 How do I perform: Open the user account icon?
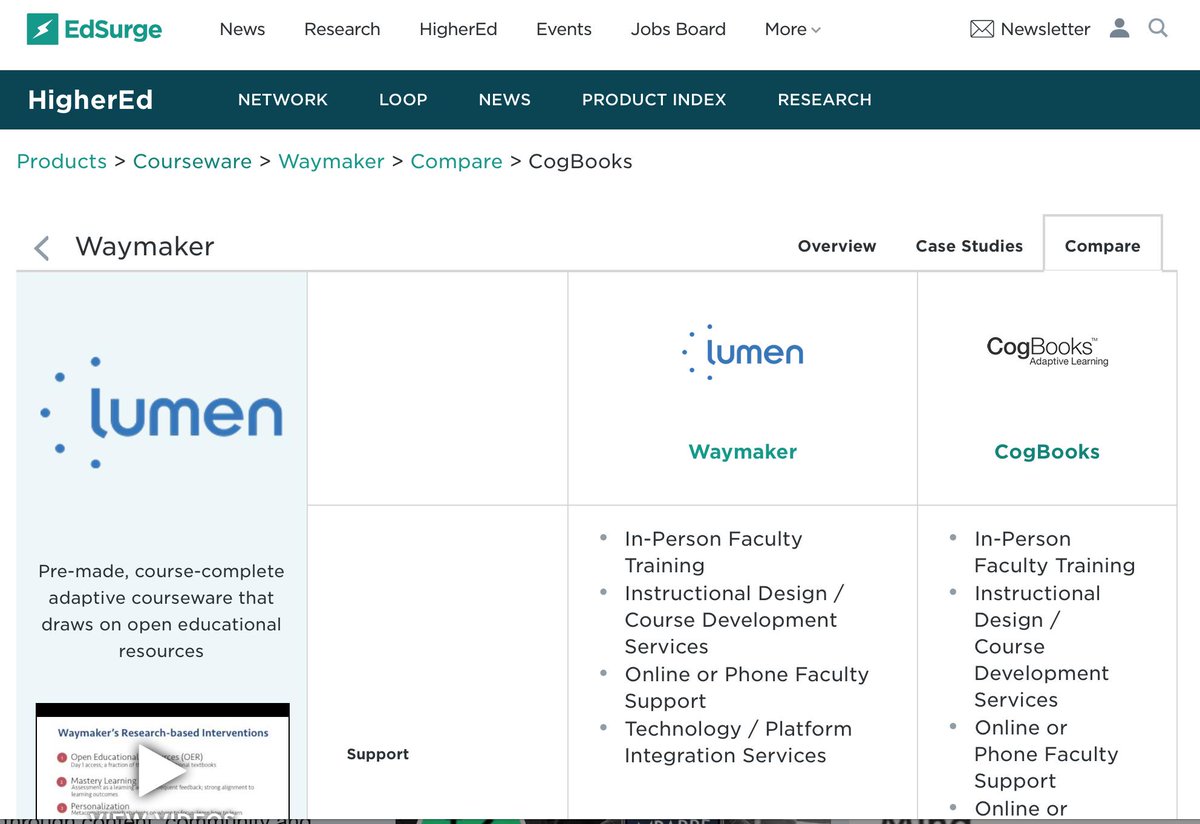pyautogui.click(x=1119, y=28)
